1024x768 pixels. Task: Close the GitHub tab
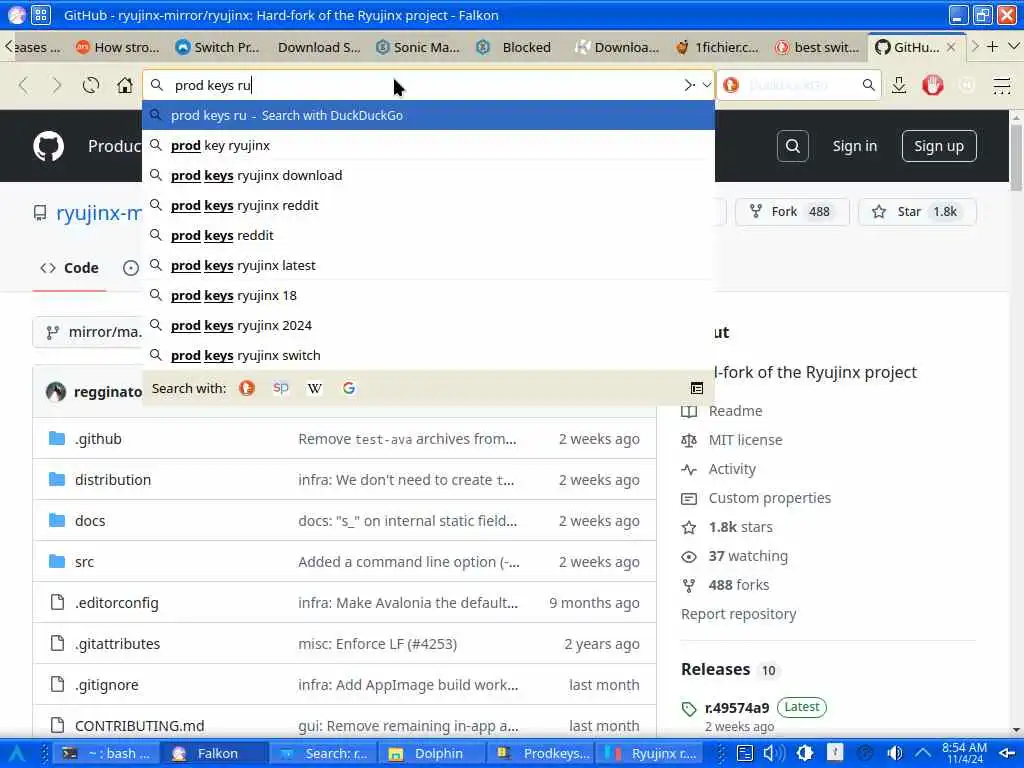pyautogui.click(x=951, y=47)
